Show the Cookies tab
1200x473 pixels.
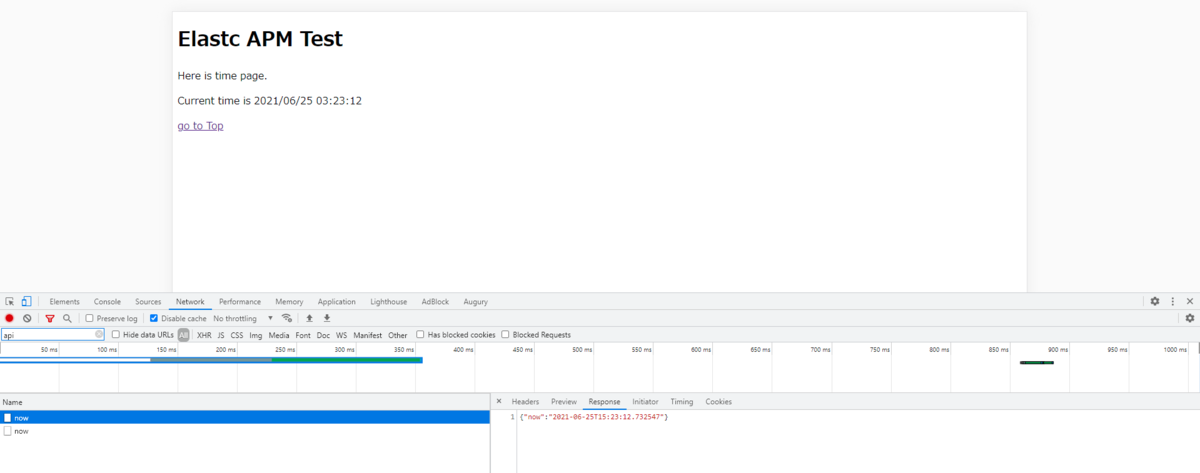[x=718, y=401]
